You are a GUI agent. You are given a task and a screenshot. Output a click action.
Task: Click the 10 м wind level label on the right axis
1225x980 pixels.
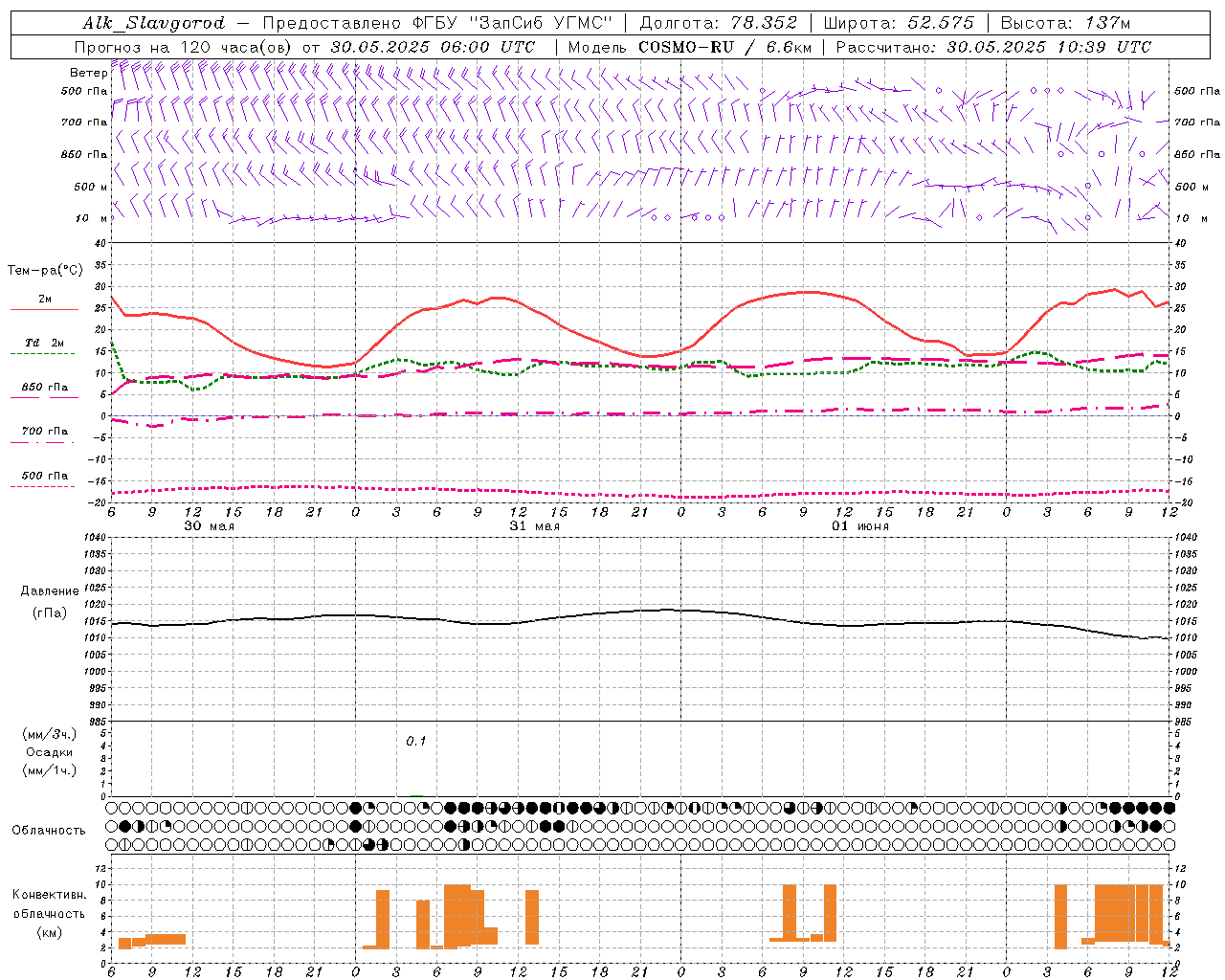click(x=1193, y=218)
